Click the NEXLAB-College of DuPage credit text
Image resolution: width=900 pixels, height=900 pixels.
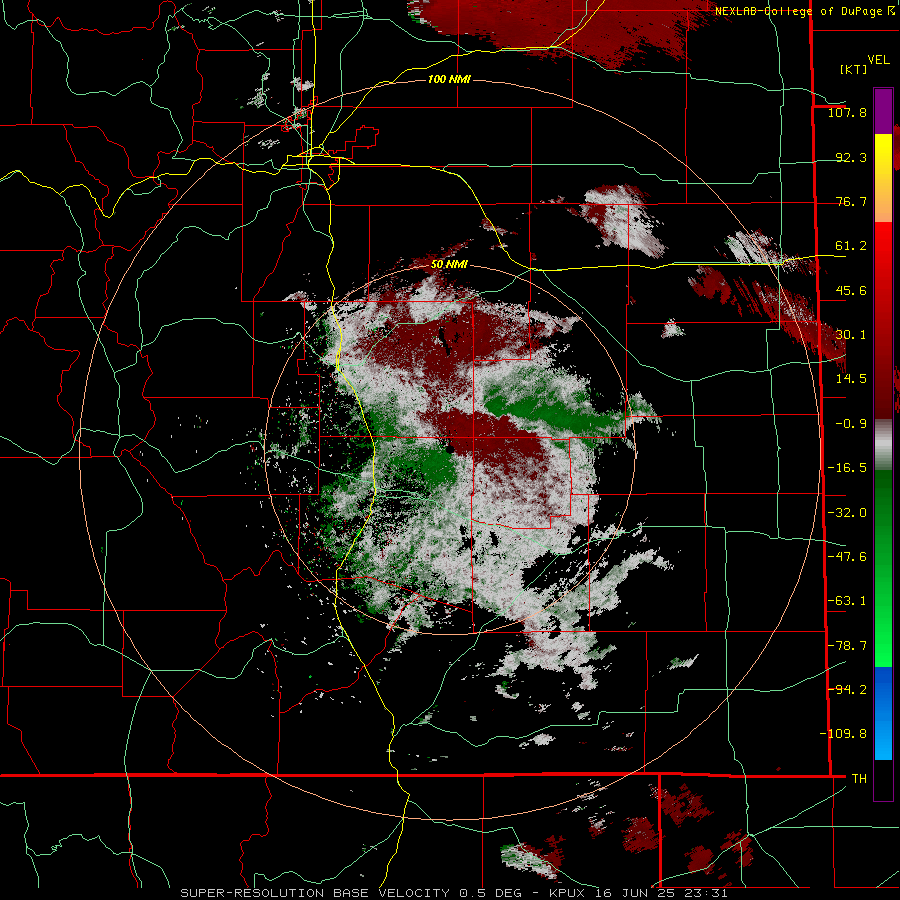(805, 11)
